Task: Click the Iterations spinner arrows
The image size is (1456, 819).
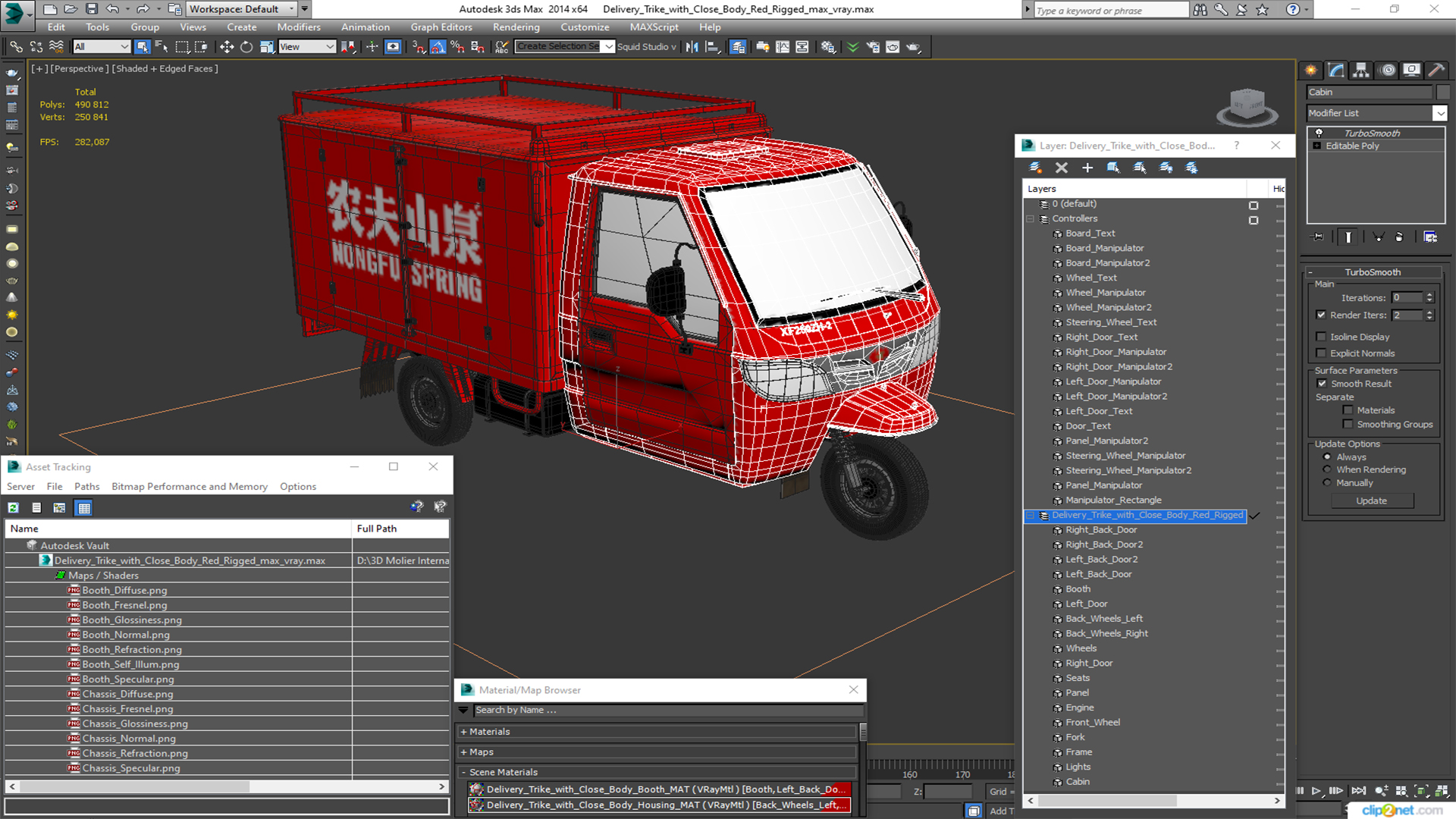Action: (x=1429, y=298)
